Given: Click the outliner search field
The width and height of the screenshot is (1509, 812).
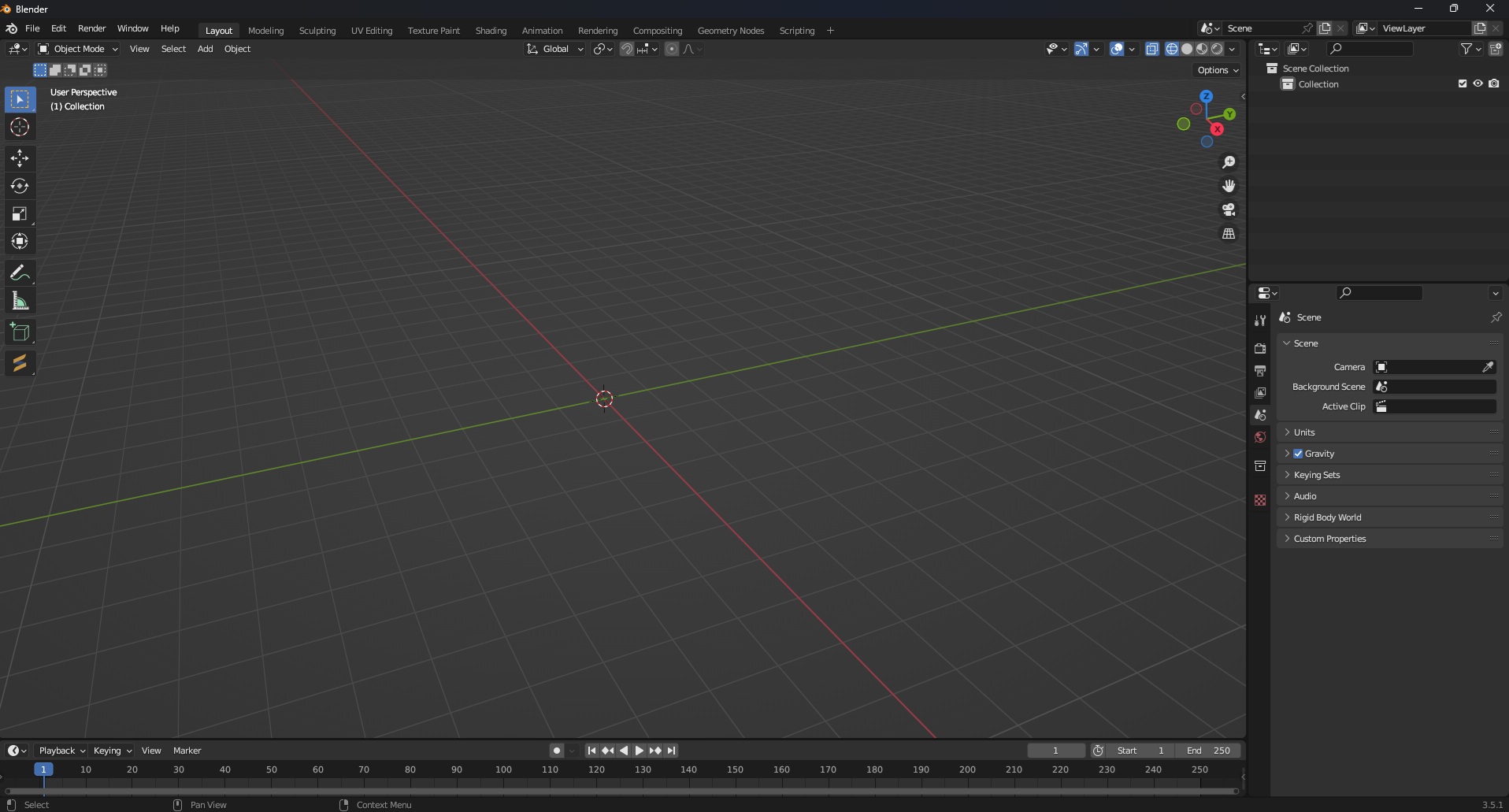Looking at the screenshot, I should pos(1370,49).
